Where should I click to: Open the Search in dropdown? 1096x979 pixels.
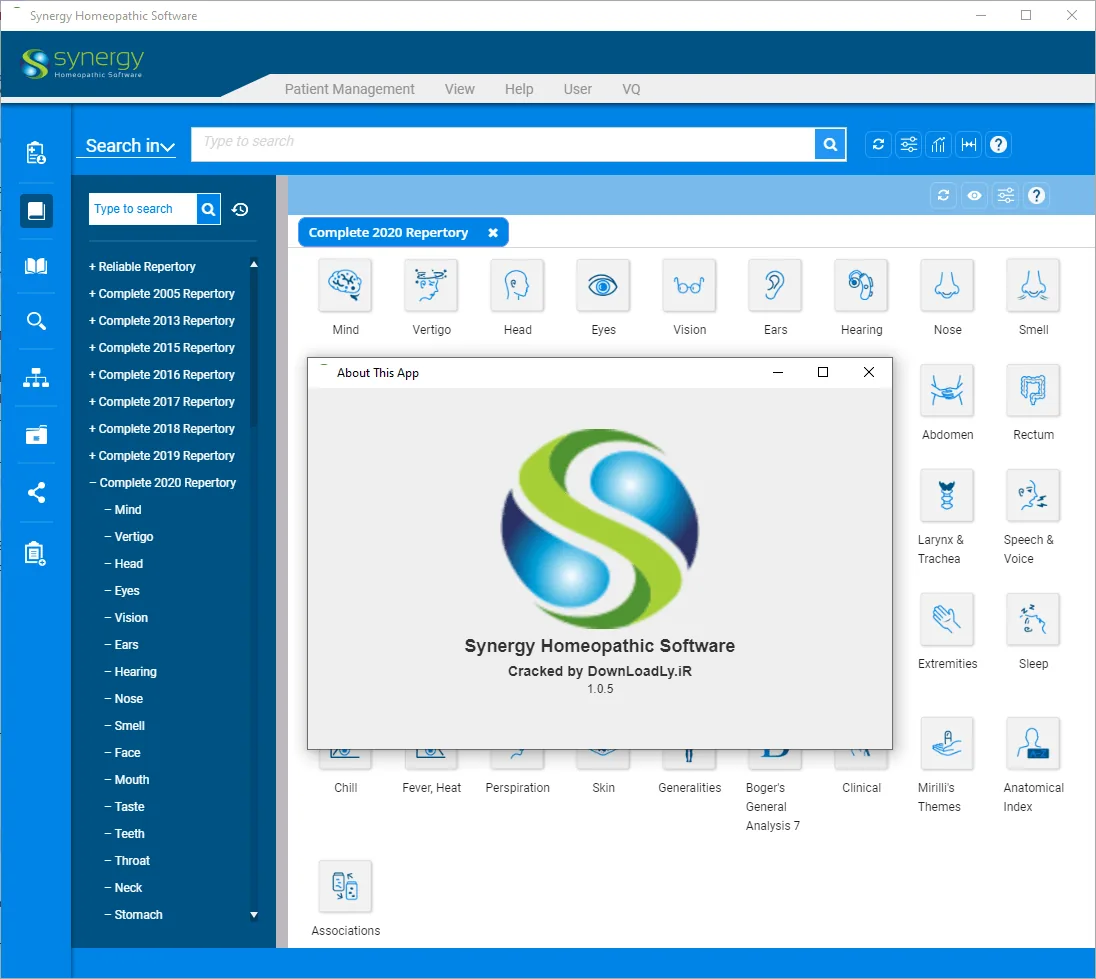(x=129, y=145)
